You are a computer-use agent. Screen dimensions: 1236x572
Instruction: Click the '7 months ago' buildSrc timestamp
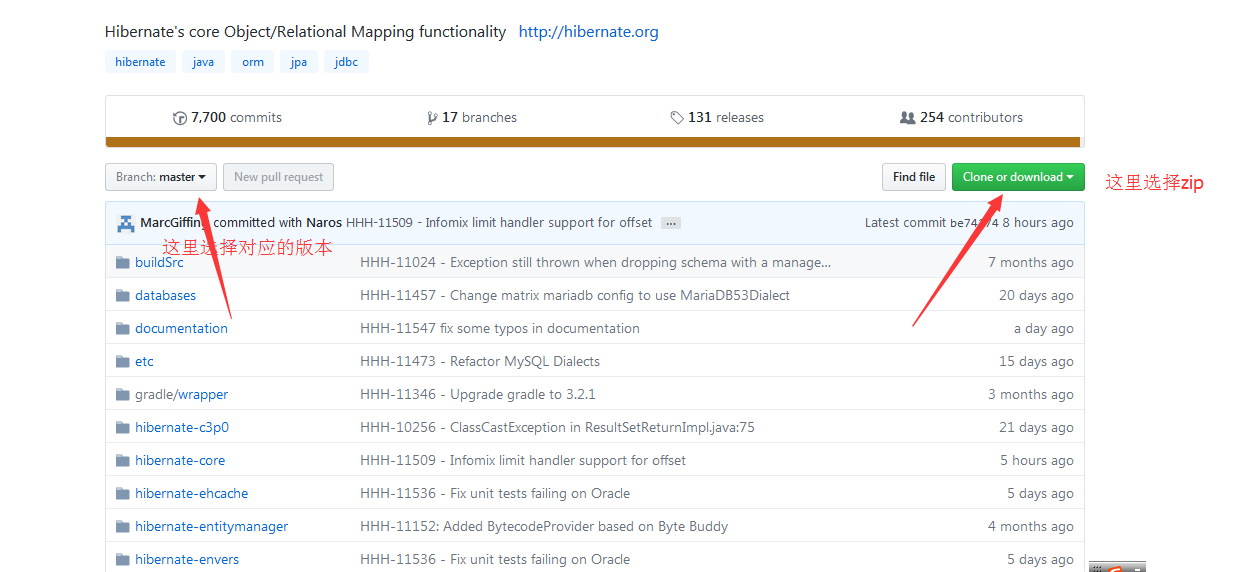[x=1031, y=263]
